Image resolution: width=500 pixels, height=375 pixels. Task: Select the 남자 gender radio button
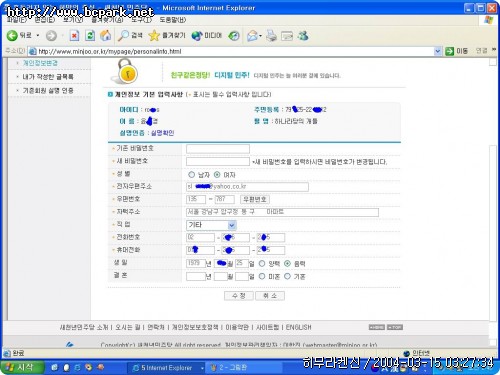tap(191, 174)
